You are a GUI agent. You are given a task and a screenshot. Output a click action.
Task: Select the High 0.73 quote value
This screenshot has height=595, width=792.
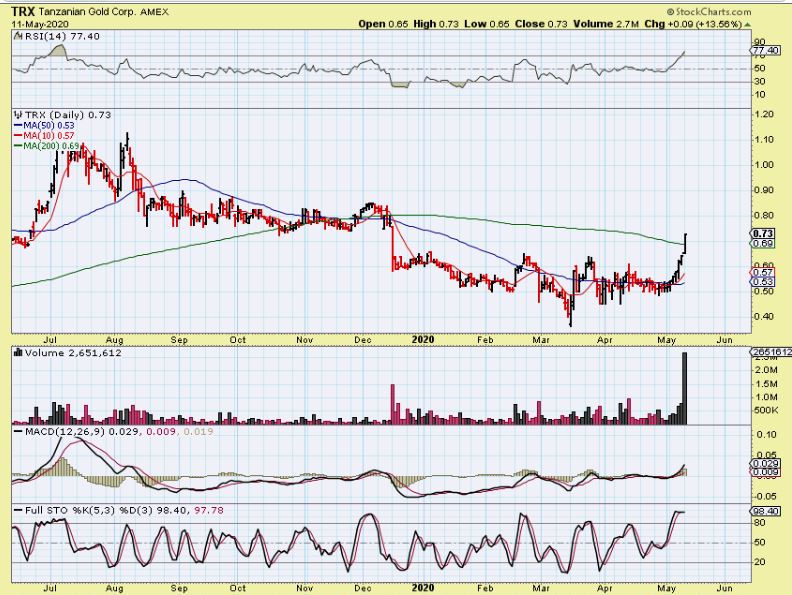[436, 24]
